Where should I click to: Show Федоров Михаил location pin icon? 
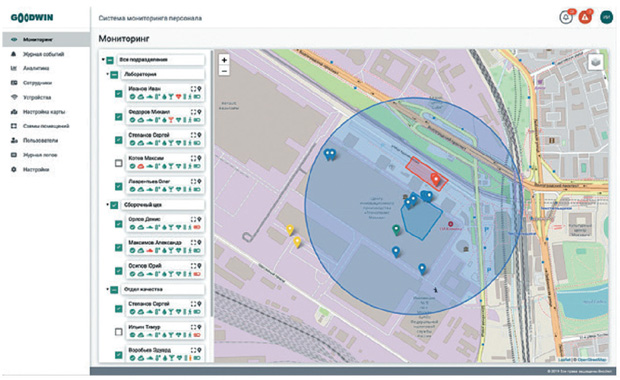[199, 112]
